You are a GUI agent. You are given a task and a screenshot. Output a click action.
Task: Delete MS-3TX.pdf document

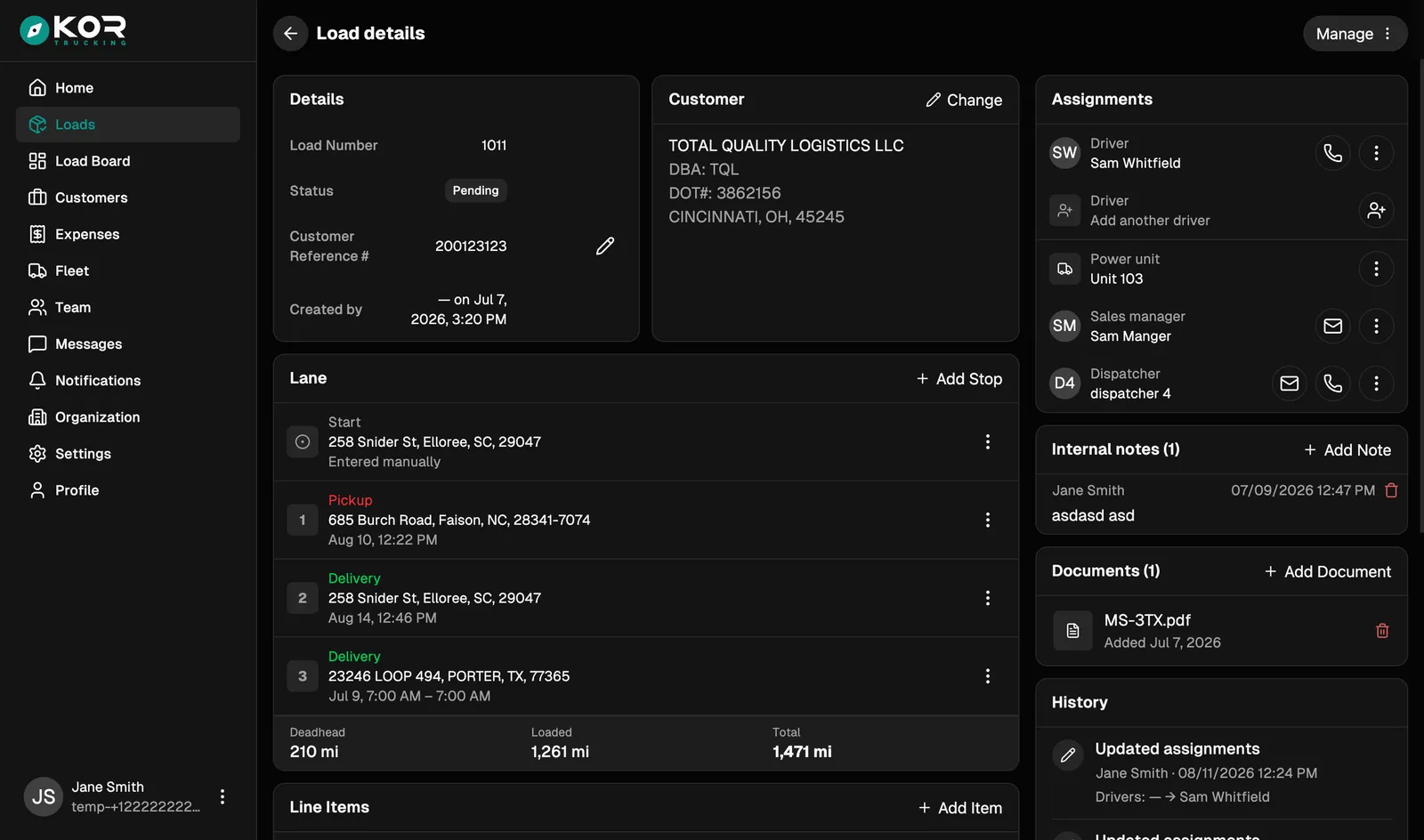[1382, 631]
